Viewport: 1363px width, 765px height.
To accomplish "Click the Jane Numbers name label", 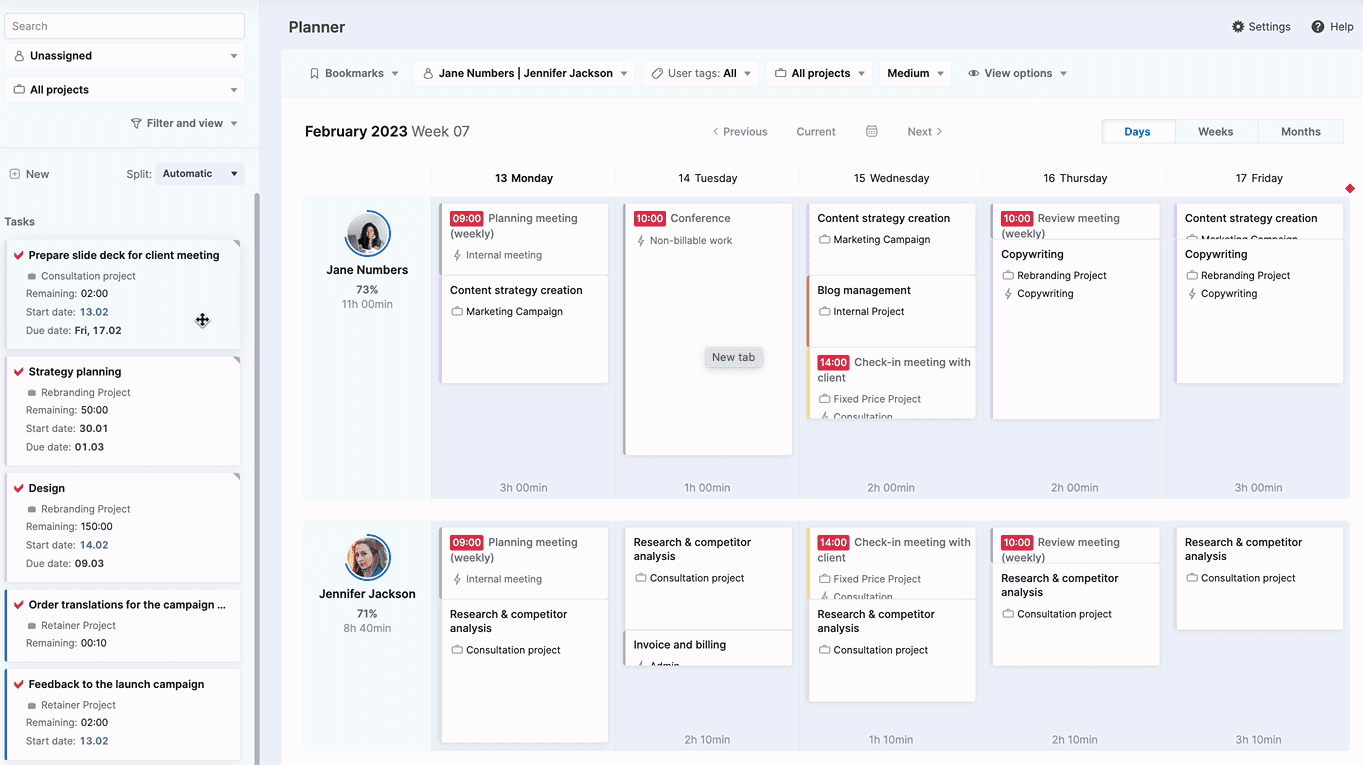I will click(367, 270).
